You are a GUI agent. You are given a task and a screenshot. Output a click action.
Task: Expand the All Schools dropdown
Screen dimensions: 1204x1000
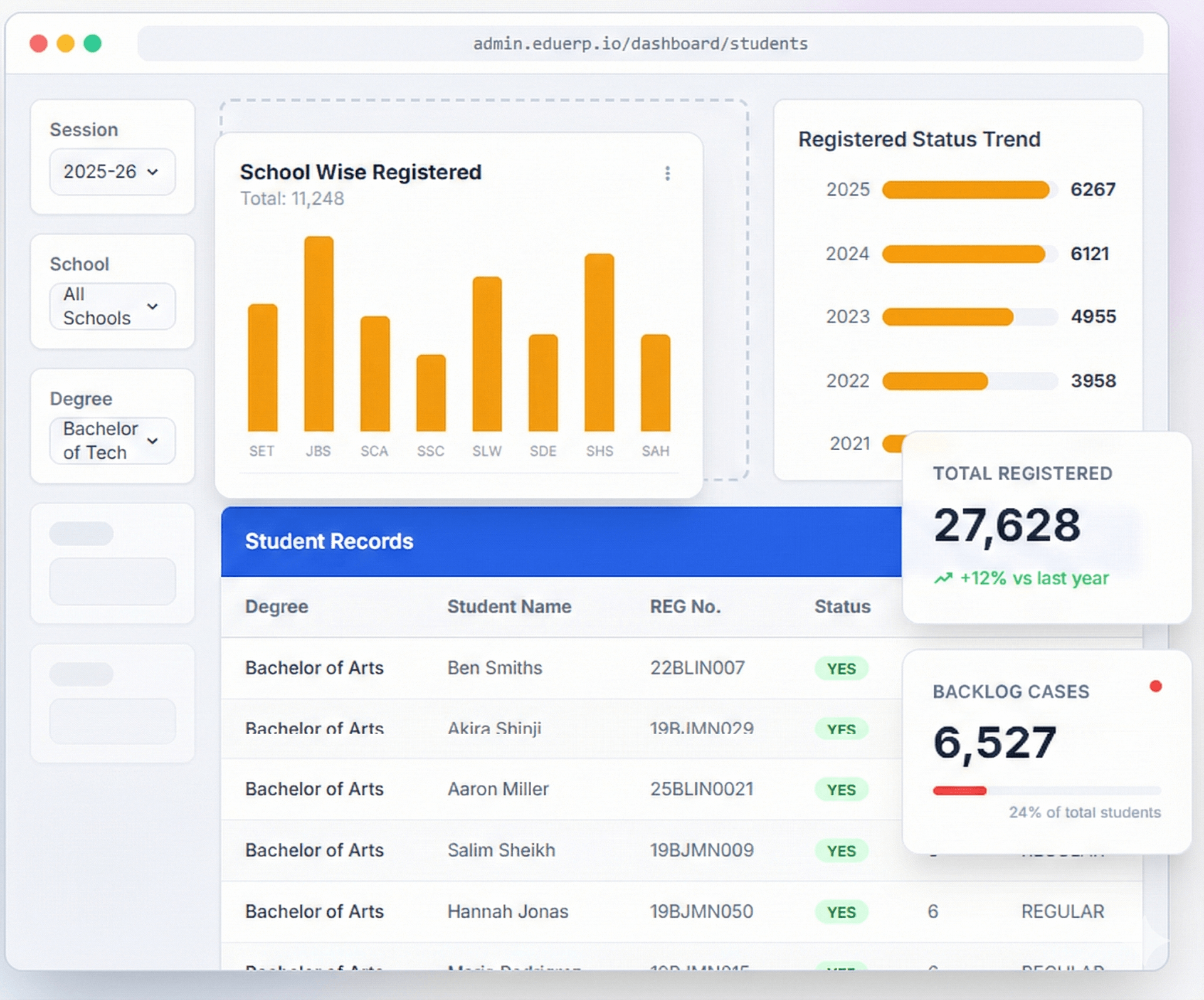112,306
